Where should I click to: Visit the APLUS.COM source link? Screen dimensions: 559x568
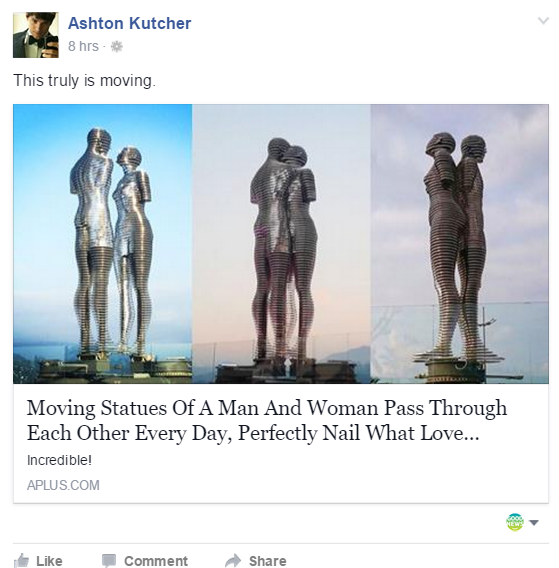pos(63,485)
